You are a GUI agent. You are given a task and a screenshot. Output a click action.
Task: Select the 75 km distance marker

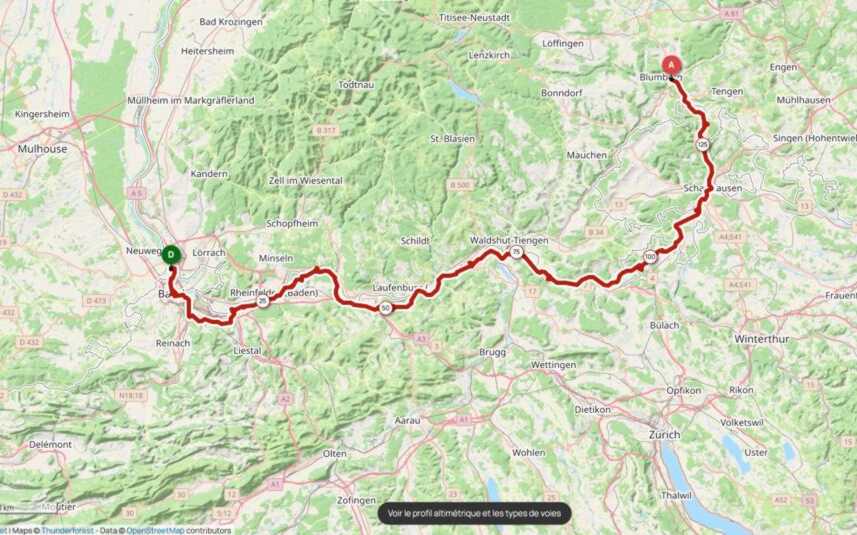[515, 252]
